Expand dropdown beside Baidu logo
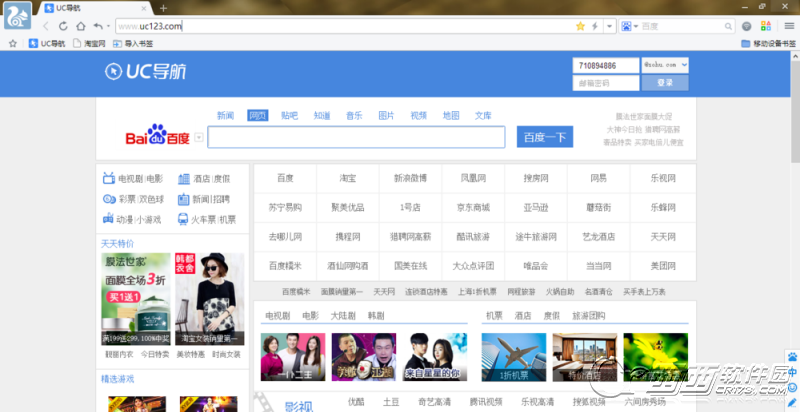800x412 pixels. coord(199,137)
